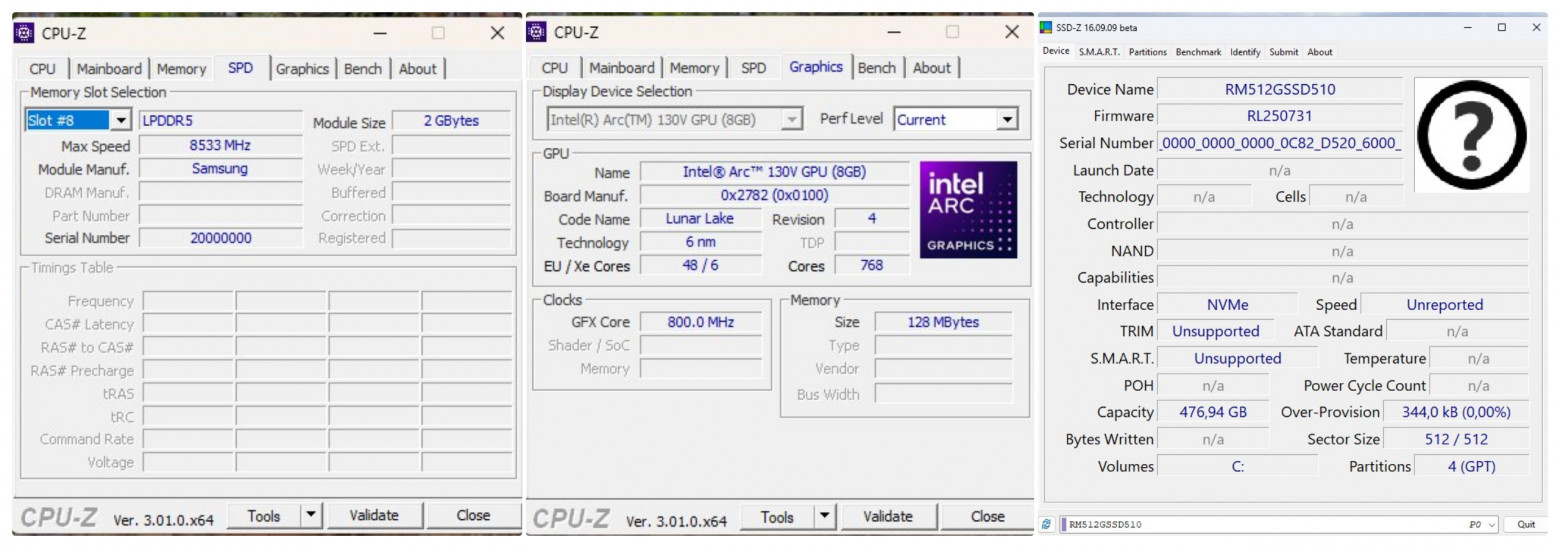Open Bench tab in the left CPU-Z window
The image size is (1560, 548).
pyautogui.click(x=363, y=69)
